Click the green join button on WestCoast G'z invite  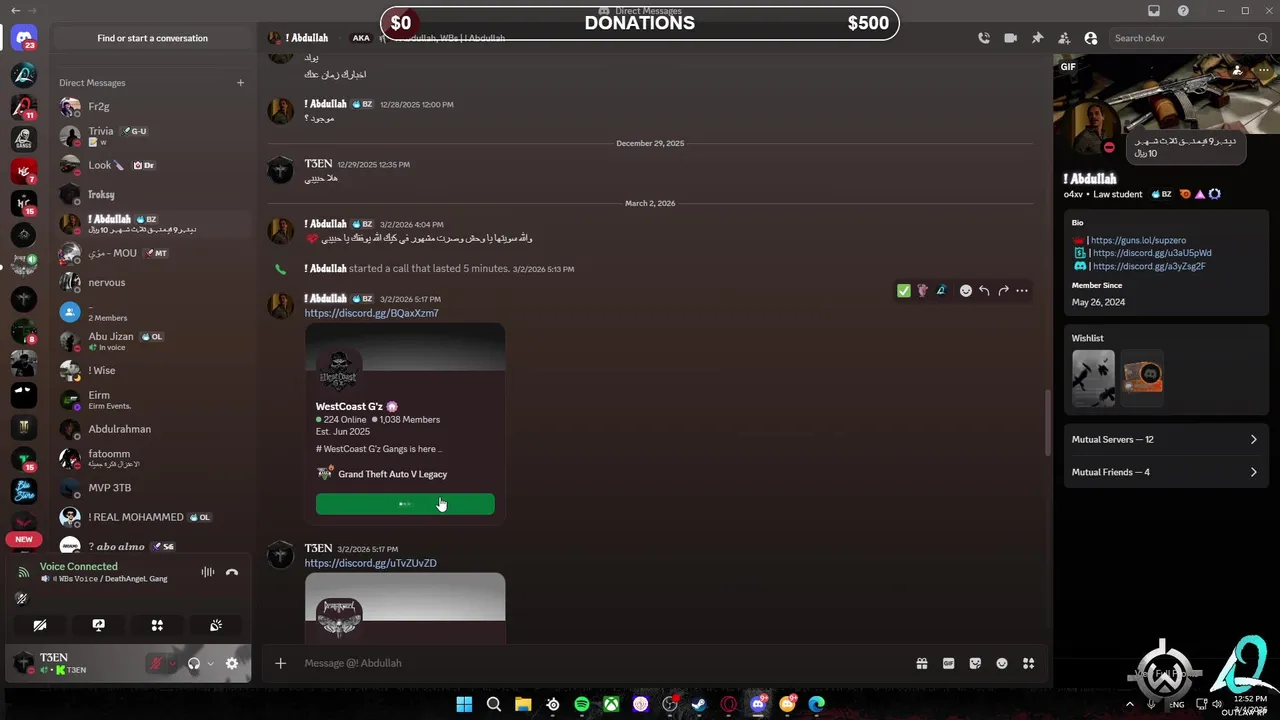pos(405,504)
